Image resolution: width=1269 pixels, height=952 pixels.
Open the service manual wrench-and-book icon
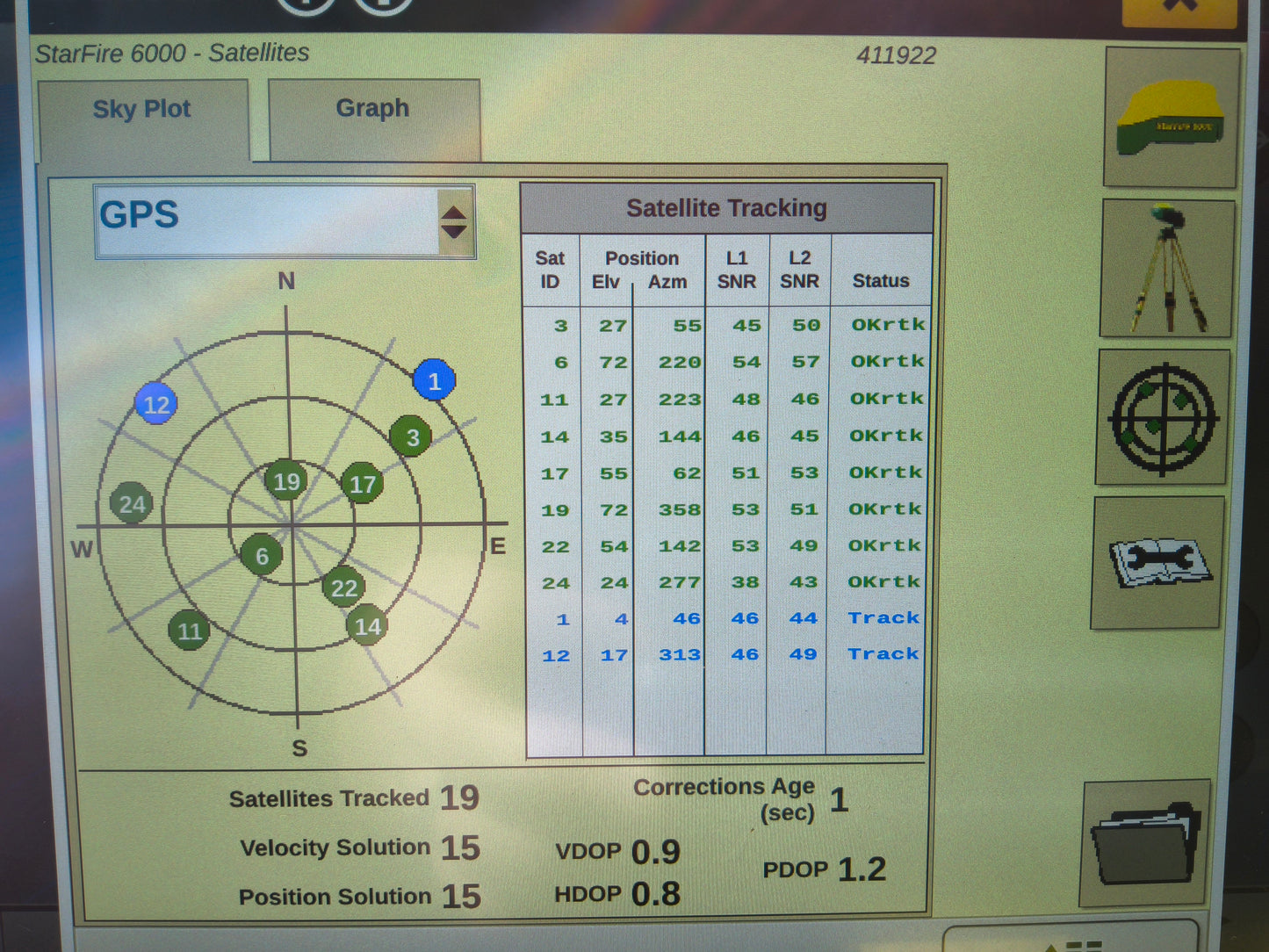[1159, 562]
